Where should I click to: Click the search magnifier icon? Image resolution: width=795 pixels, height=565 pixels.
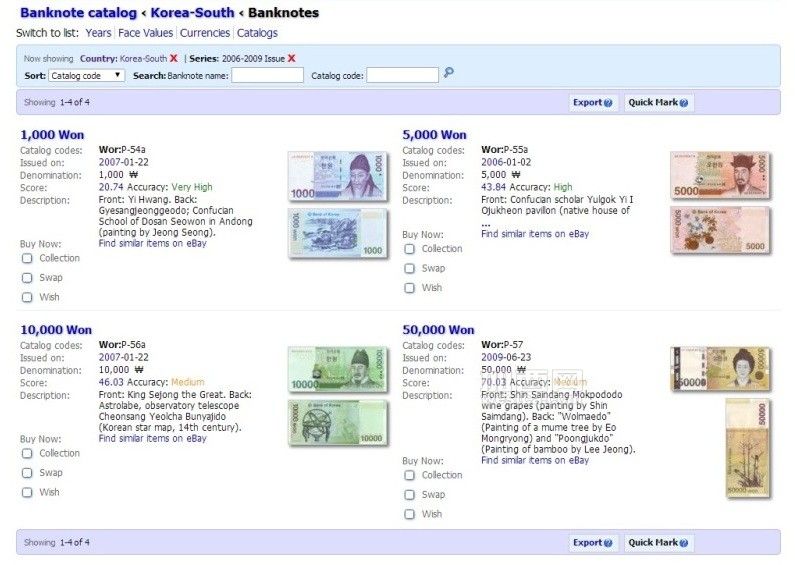click(x=449, y=73)
